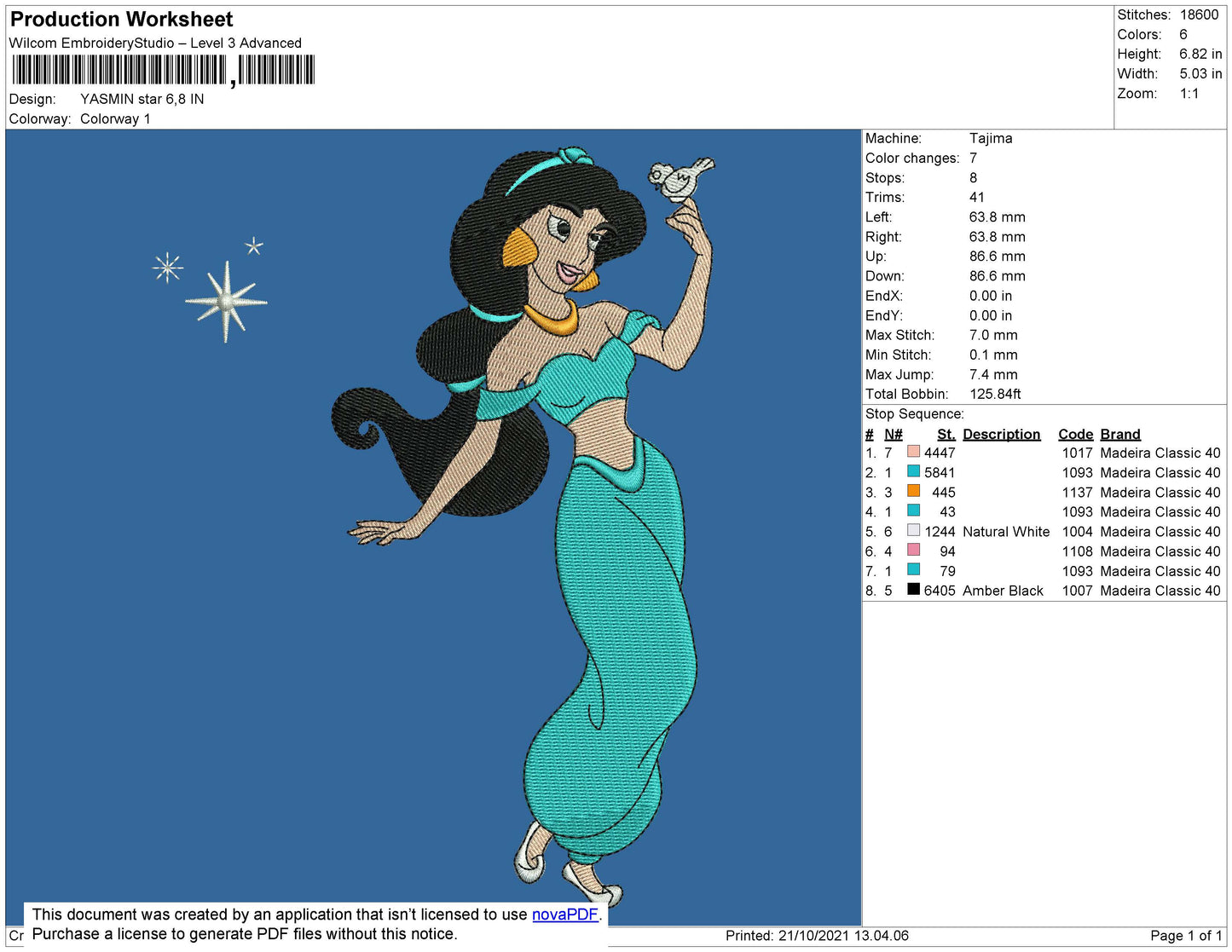Click the barcode under the worksheet title
Image resolution: width=1232 pixels, height=952 pixels.
[163, 70]
